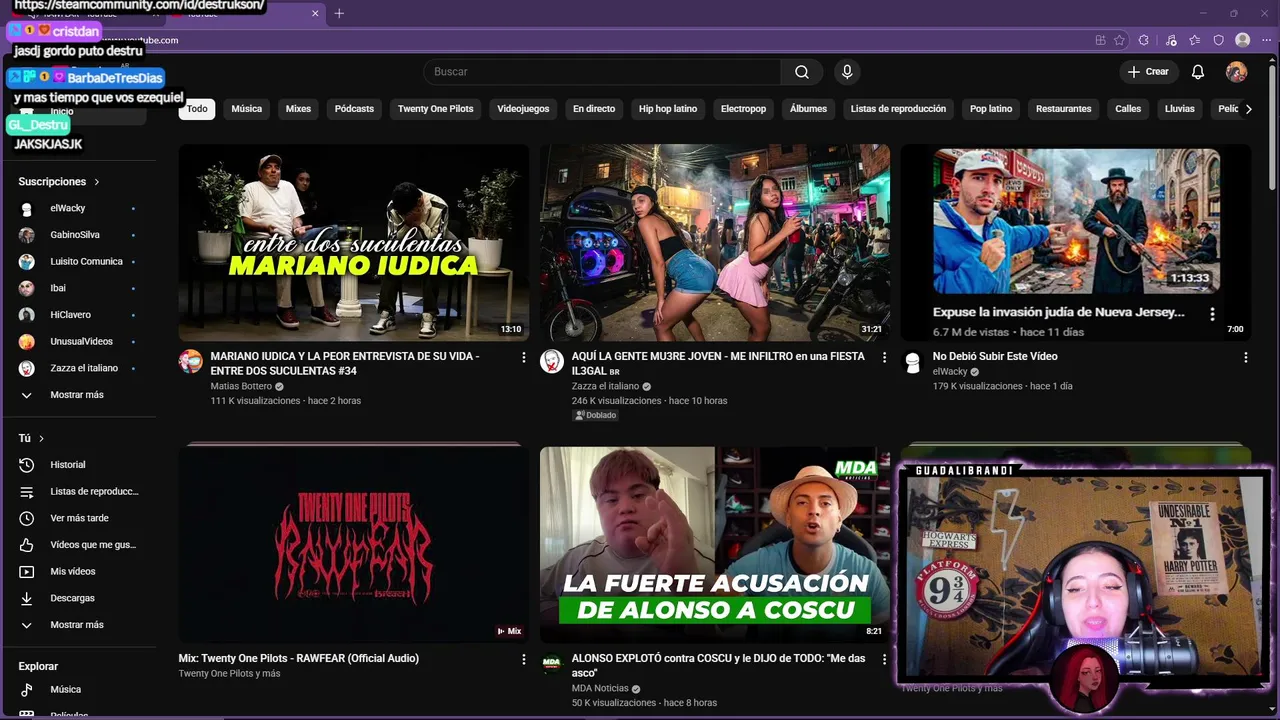This screenshot has height=720, width=1280.
Task: Expand the Suscripciones section chevron
Action: (x=97, y=182)
